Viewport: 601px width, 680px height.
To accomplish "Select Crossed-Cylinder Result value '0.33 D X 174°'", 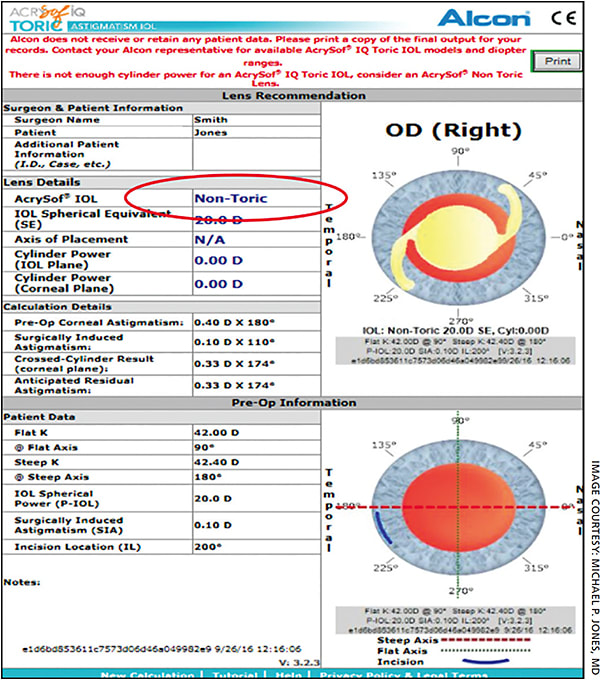I will (235, 364).
